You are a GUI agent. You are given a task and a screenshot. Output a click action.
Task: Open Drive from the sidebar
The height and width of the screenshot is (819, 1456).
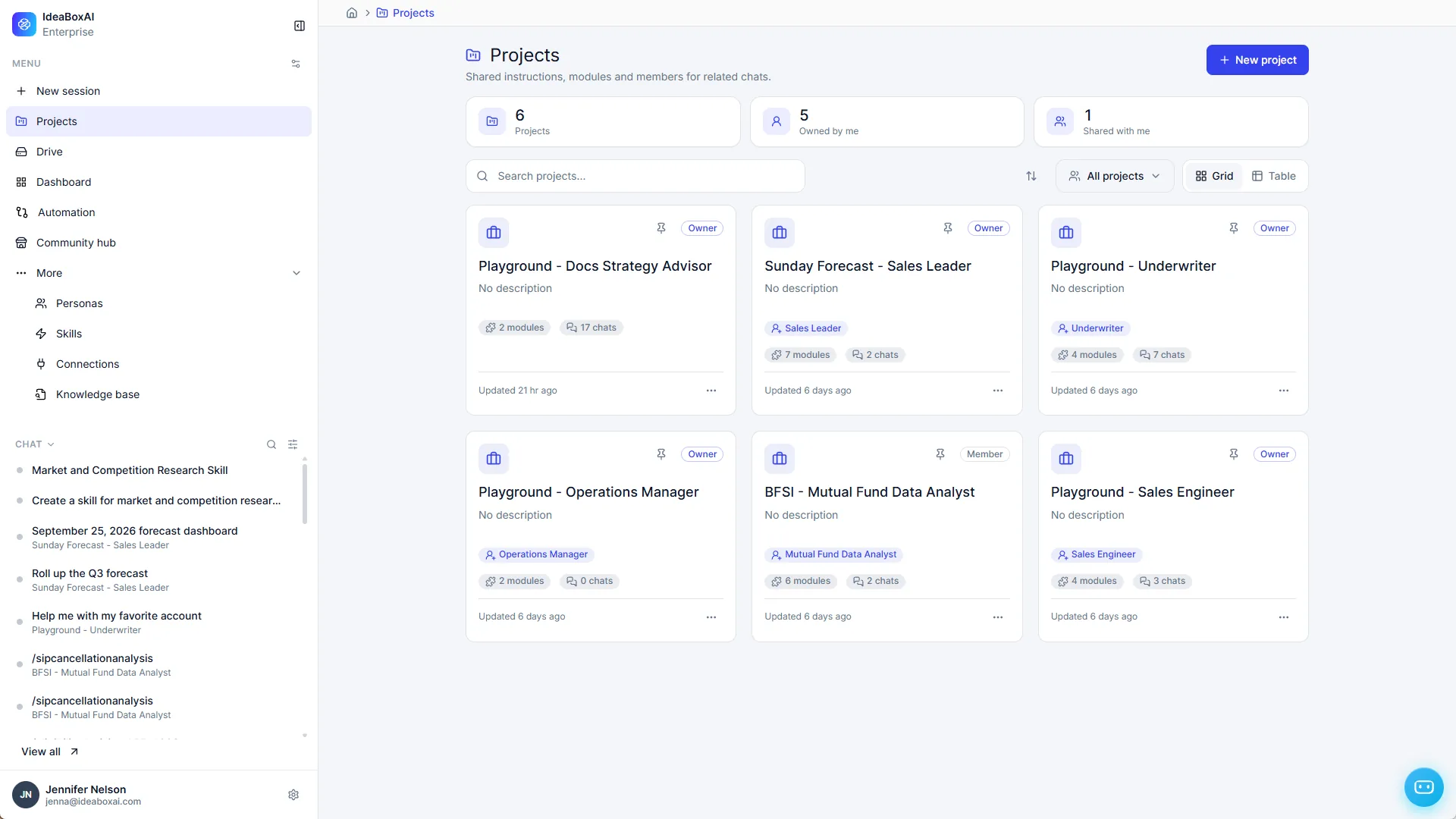pos(158,152)
